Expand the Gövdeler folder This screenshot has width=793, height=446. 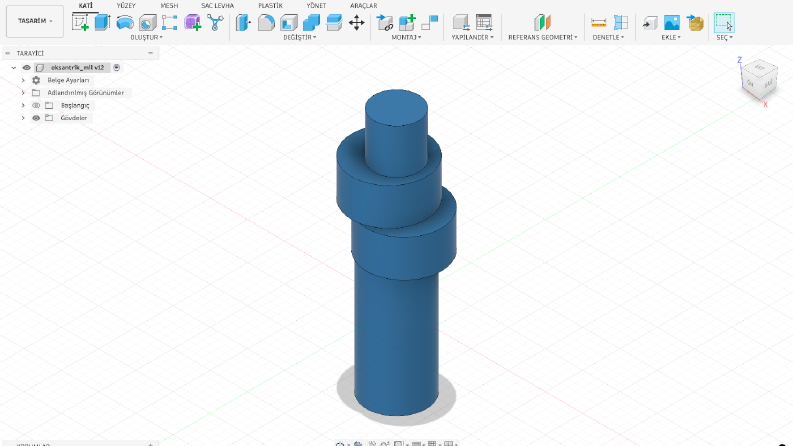pos(23,118)
